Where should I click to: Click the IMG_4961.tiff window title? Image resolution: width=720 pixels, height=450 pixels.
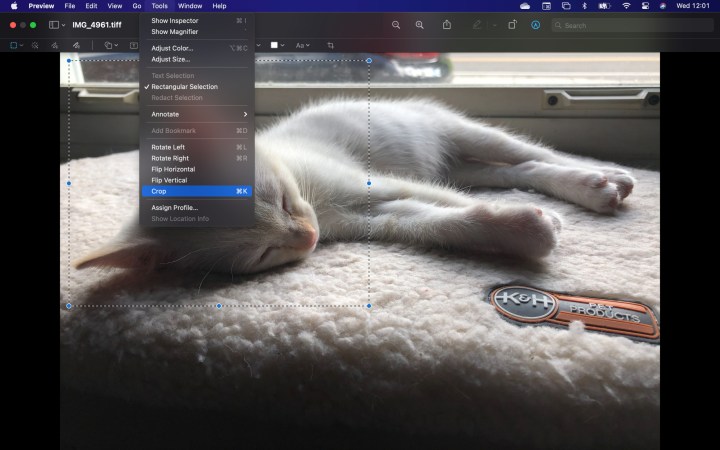97,25
